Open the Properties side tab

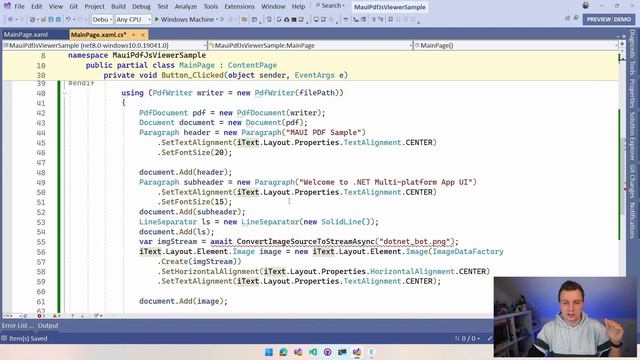[632, 93]
